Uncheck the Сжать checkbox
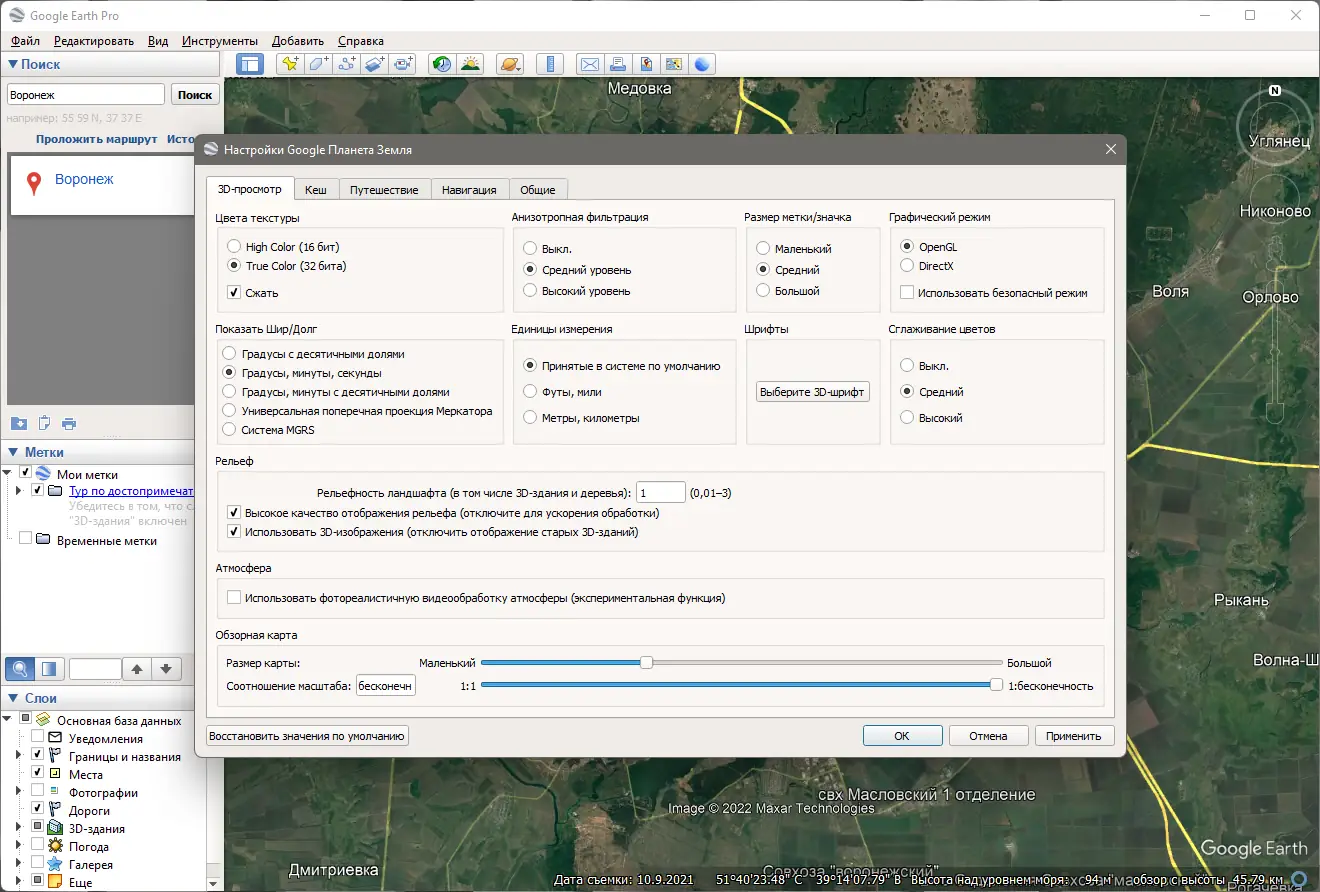The width and height of the screenshot is (1320, 892). pos(234,293)
